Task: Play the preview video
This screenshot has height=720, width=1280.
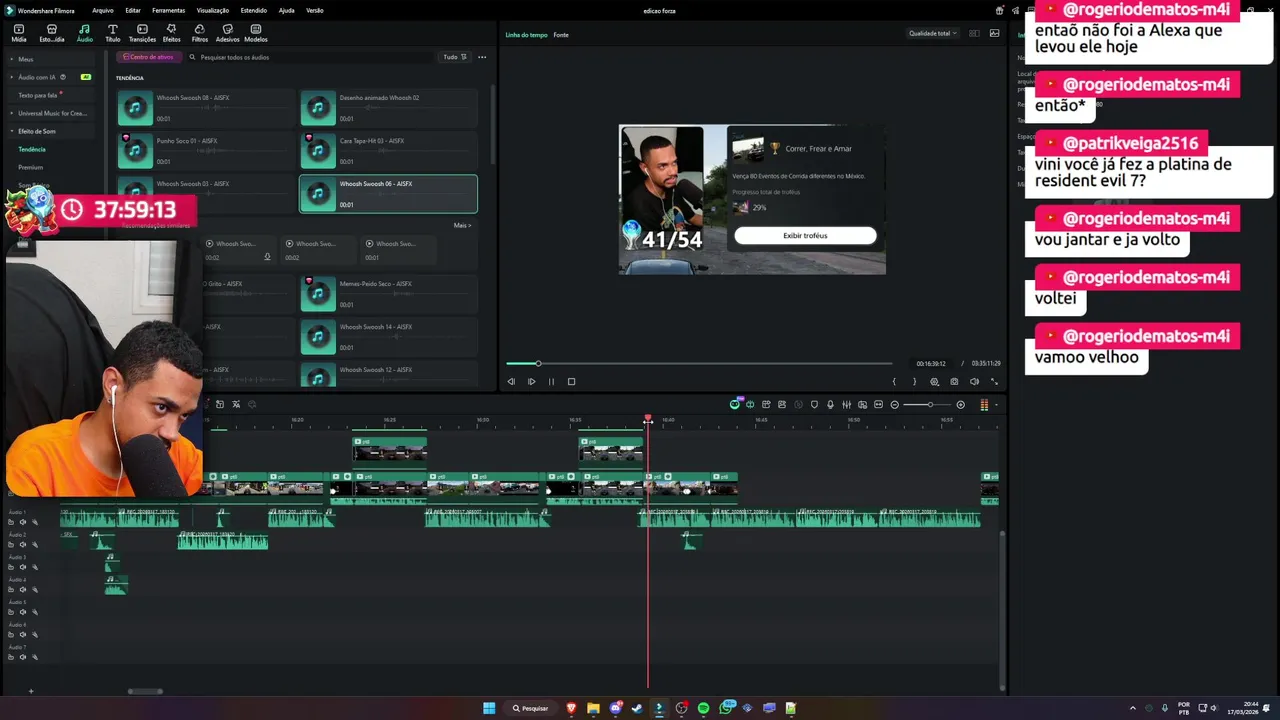Action: click(x=531, y=381)
